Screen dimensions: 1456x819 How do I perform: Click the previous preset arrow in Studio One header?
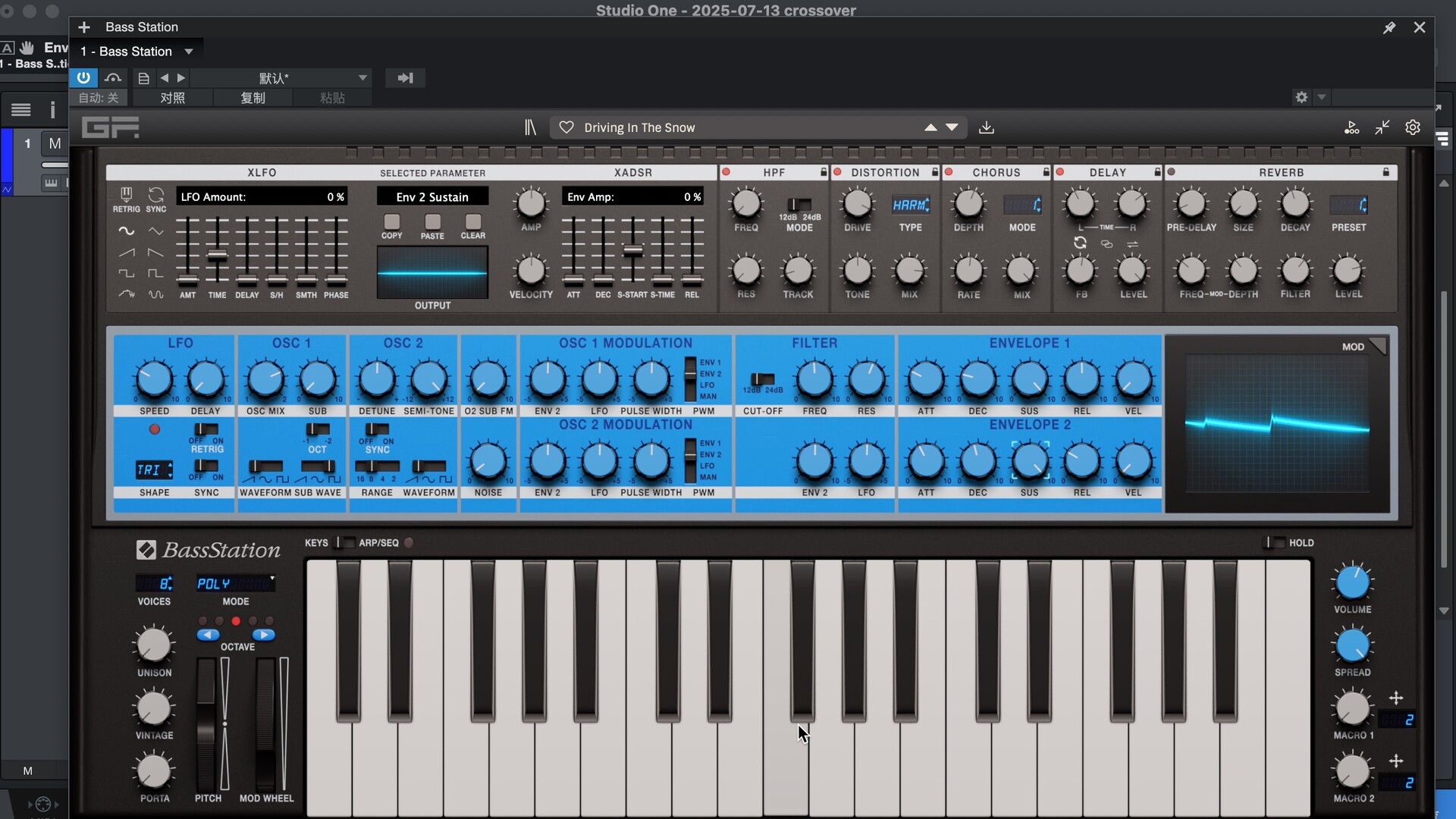coord(165,77)
